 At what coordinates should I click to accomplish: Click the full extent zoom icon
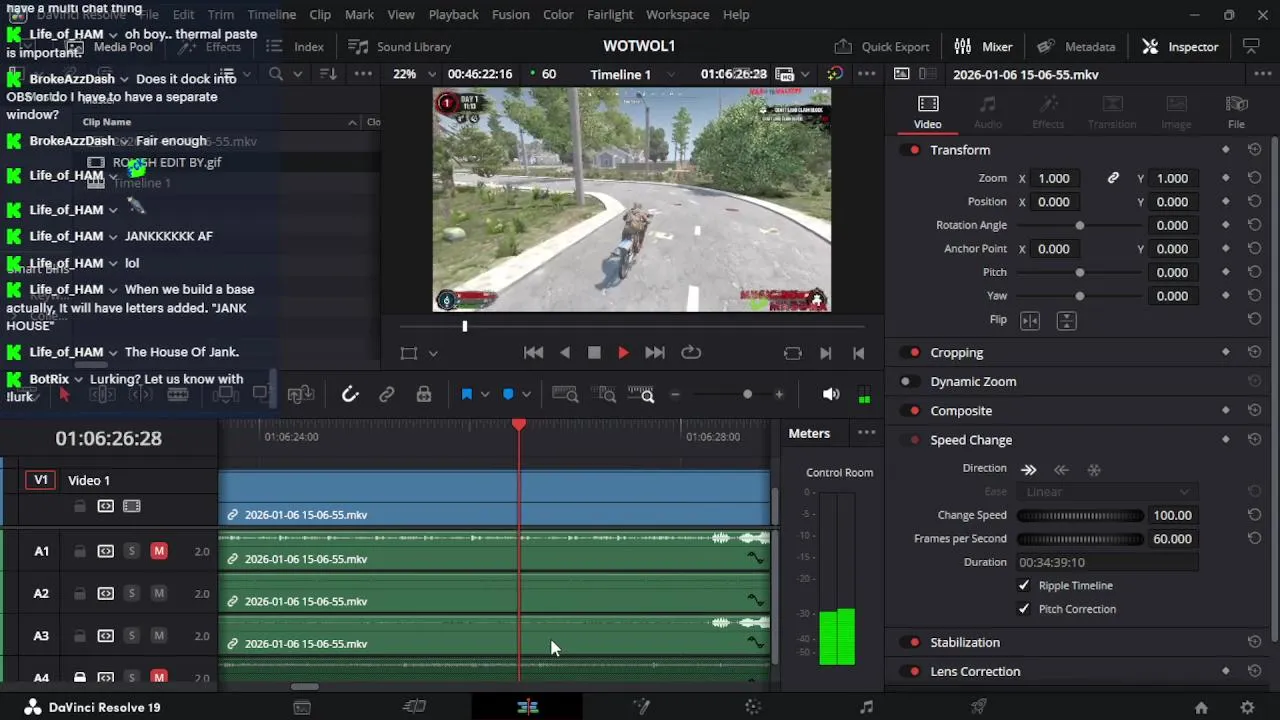[565, 395]
